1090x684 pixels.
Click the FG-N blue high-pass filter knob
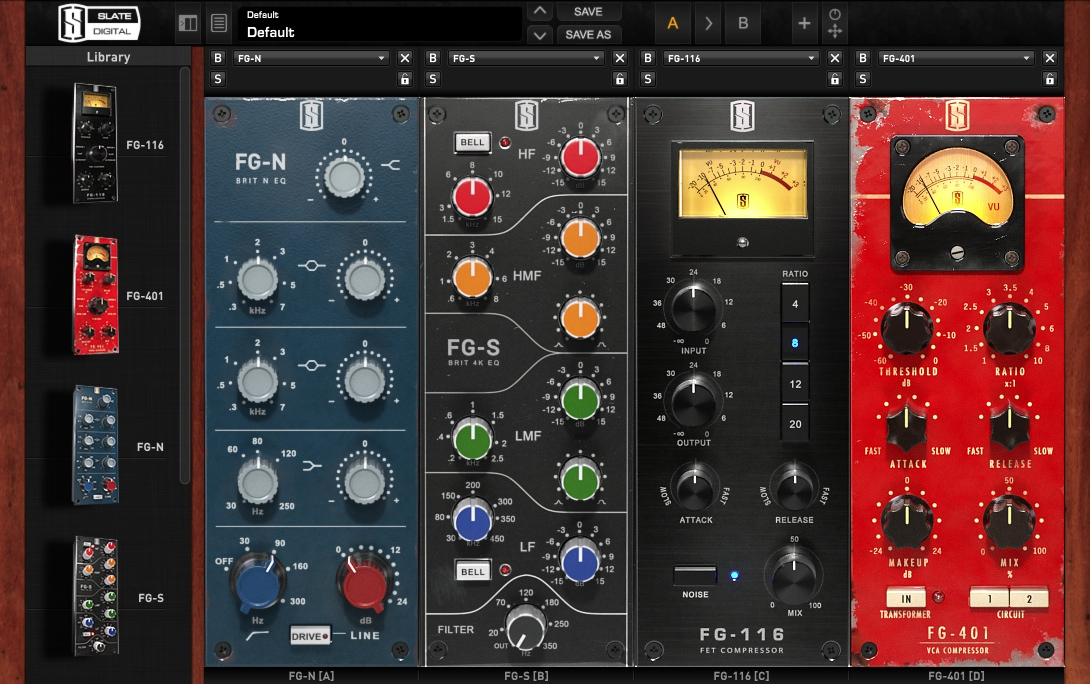point(258,583)
